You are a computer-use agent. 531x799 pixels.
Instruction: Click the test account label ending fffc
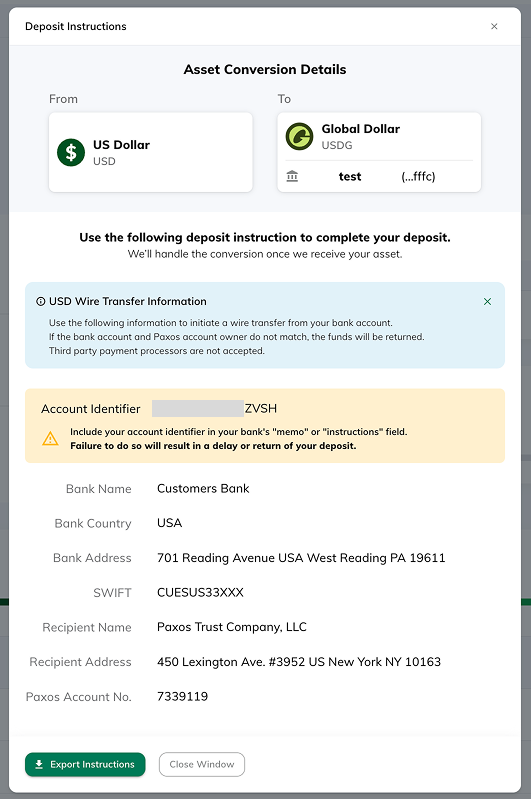point(387,177)
